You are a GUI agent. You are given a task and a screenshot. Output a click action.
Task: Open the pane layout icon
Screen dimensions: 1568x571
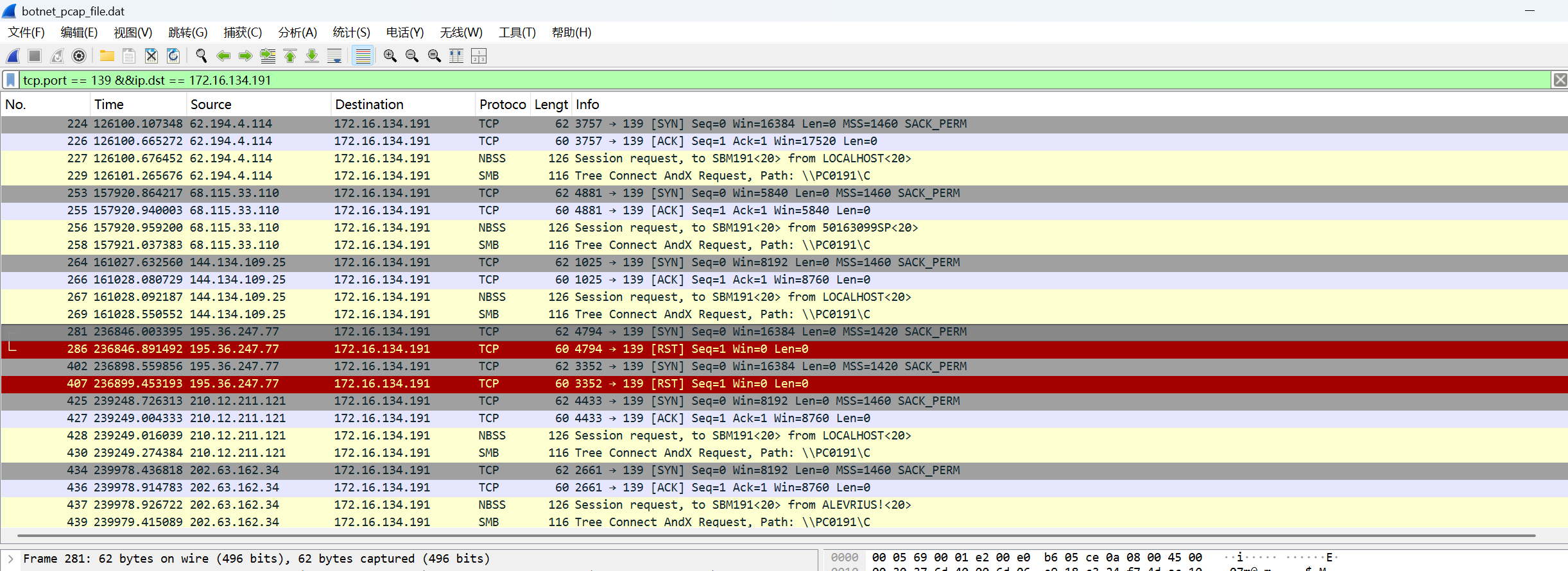[479, 56]
